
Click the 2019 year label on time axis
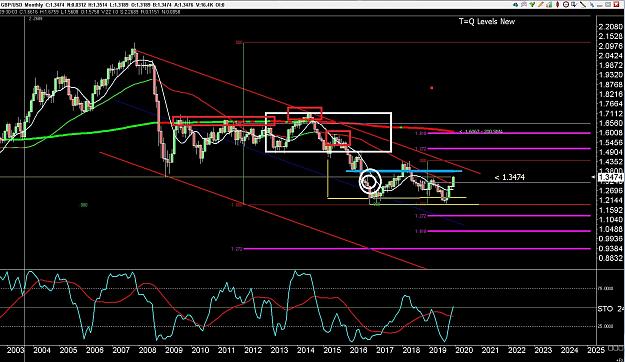pyautogui.click(x=437, y=350)
